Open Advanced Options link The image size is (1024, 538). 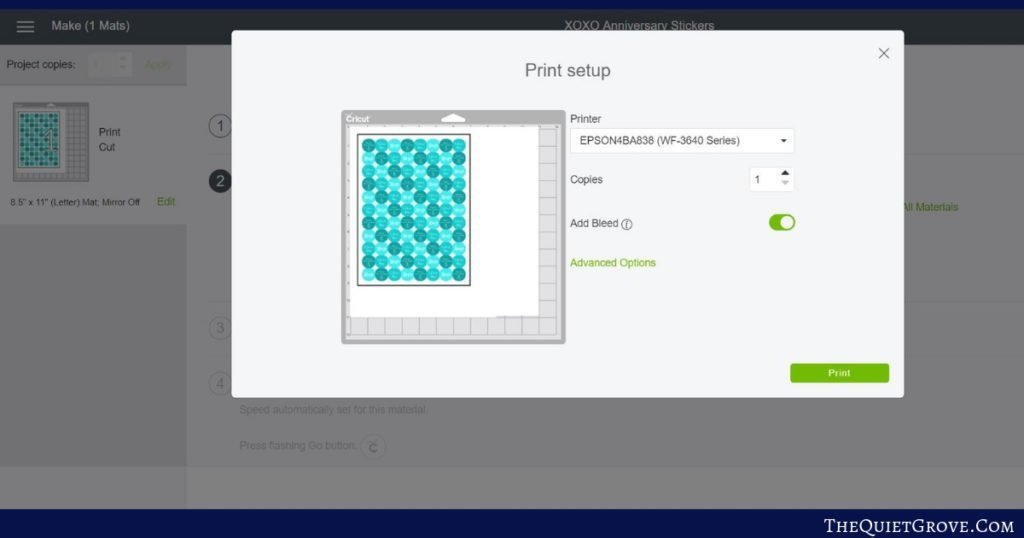click(613, 262)
